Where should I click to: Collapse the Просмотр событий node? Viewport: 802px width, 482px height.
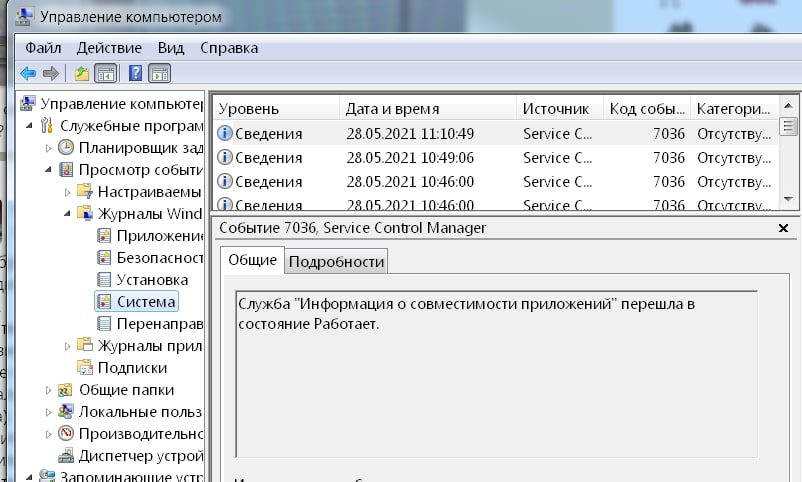[49, 170]
